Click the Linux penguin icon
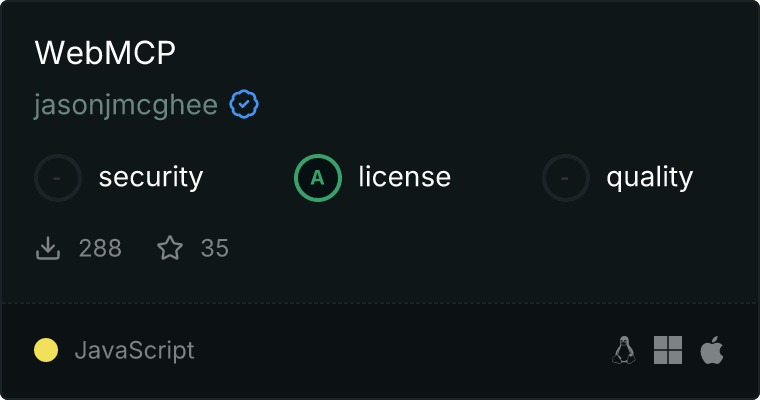The image size is (760, 400). (624, 350)
